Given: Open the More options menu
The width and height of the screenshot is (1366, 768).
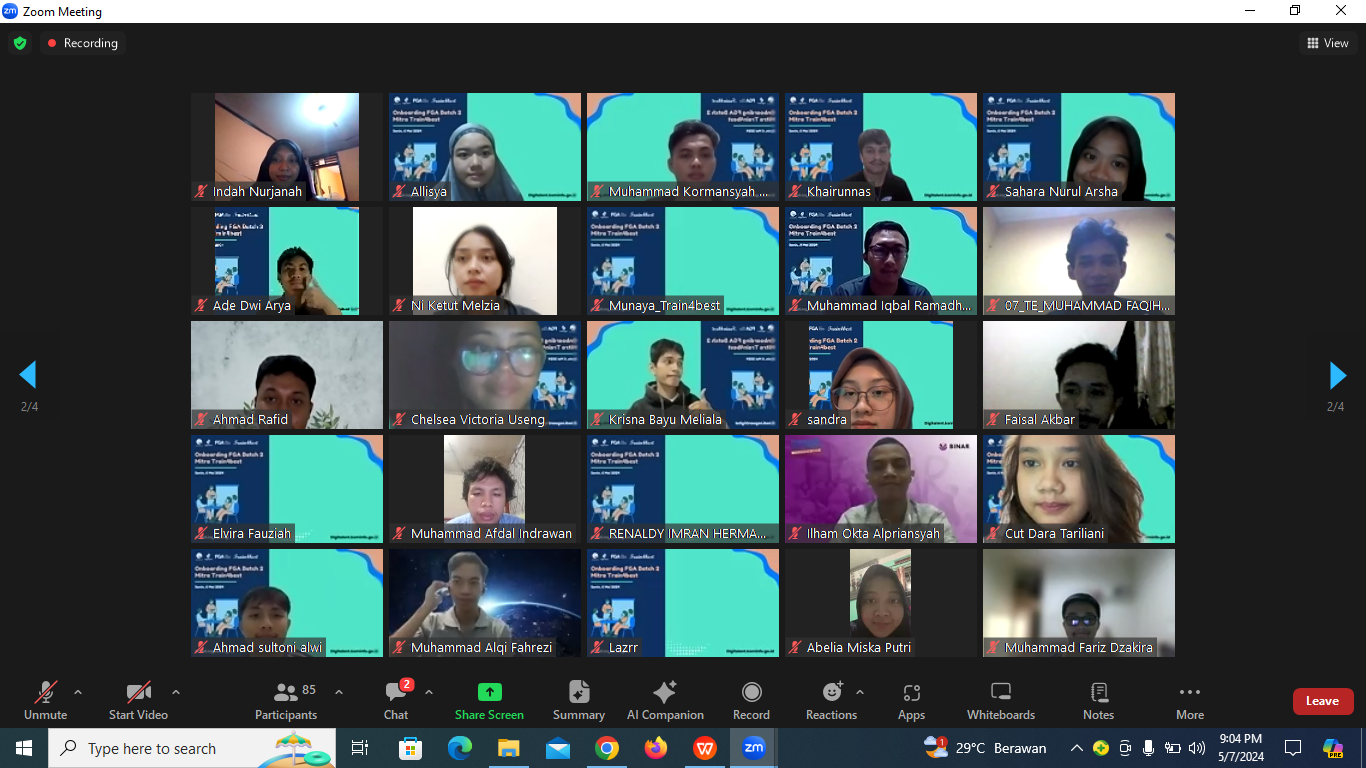Looking at the screenshot, I should point(1189,700).
